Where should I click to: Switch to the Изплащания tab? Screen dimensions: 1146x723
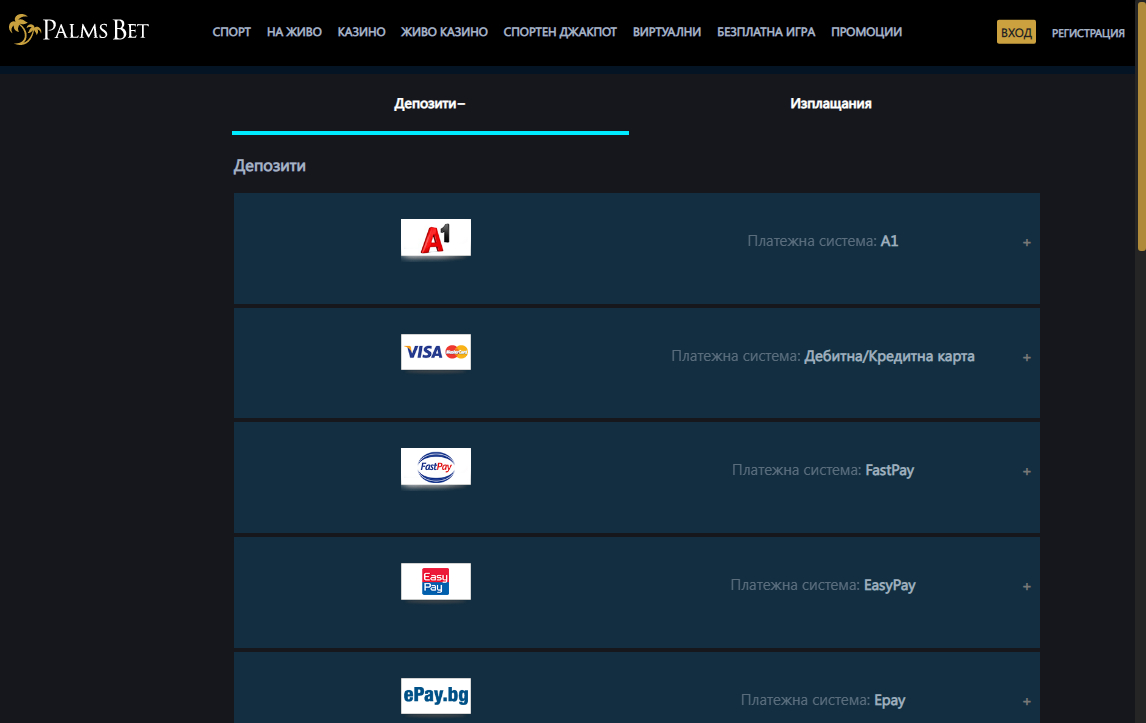tap(831, 104)
